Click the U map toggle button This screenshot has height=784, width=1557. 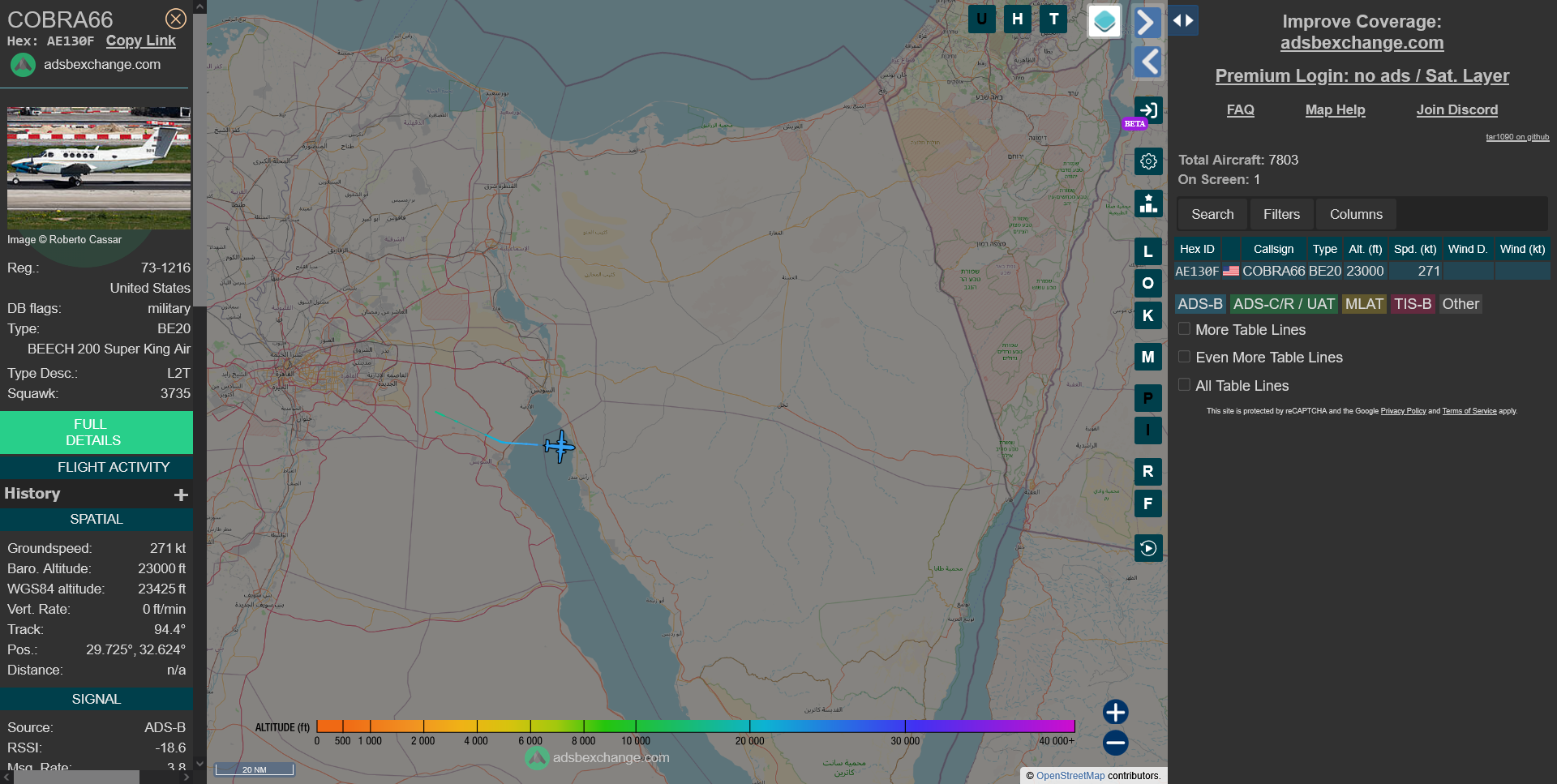point(982,19)
